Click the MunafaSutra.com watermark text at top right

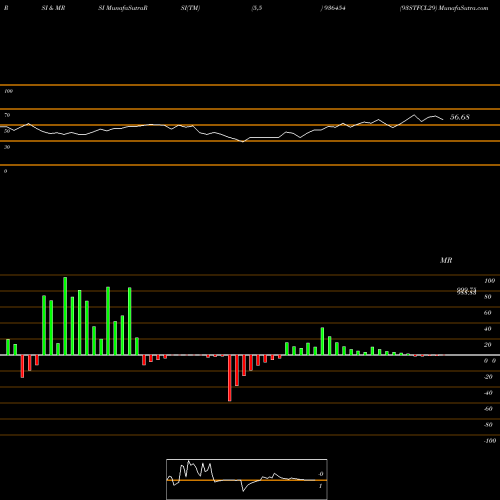click(x=464, y=8)
